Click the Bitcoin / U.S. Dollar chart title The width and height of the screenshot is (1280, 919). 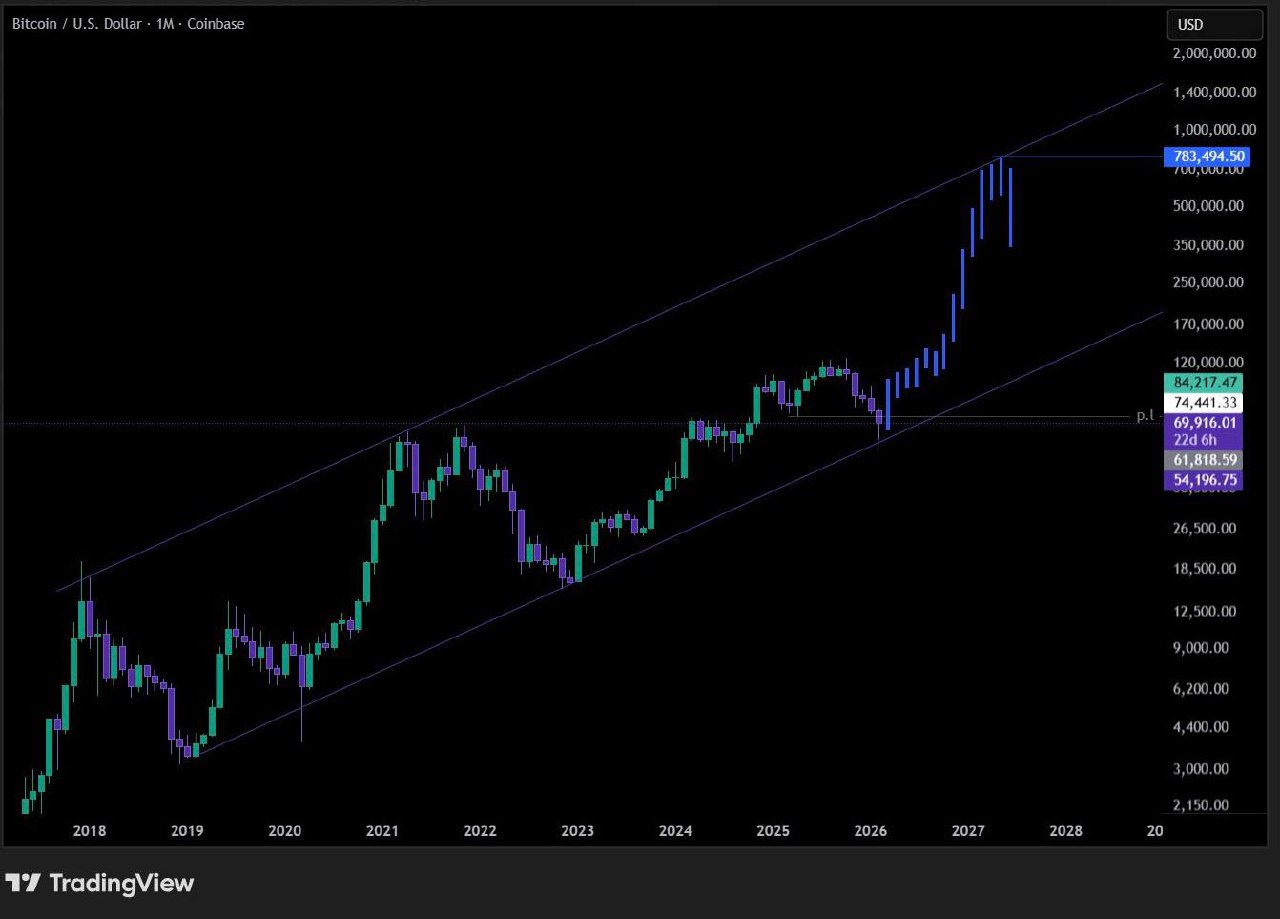128,24
